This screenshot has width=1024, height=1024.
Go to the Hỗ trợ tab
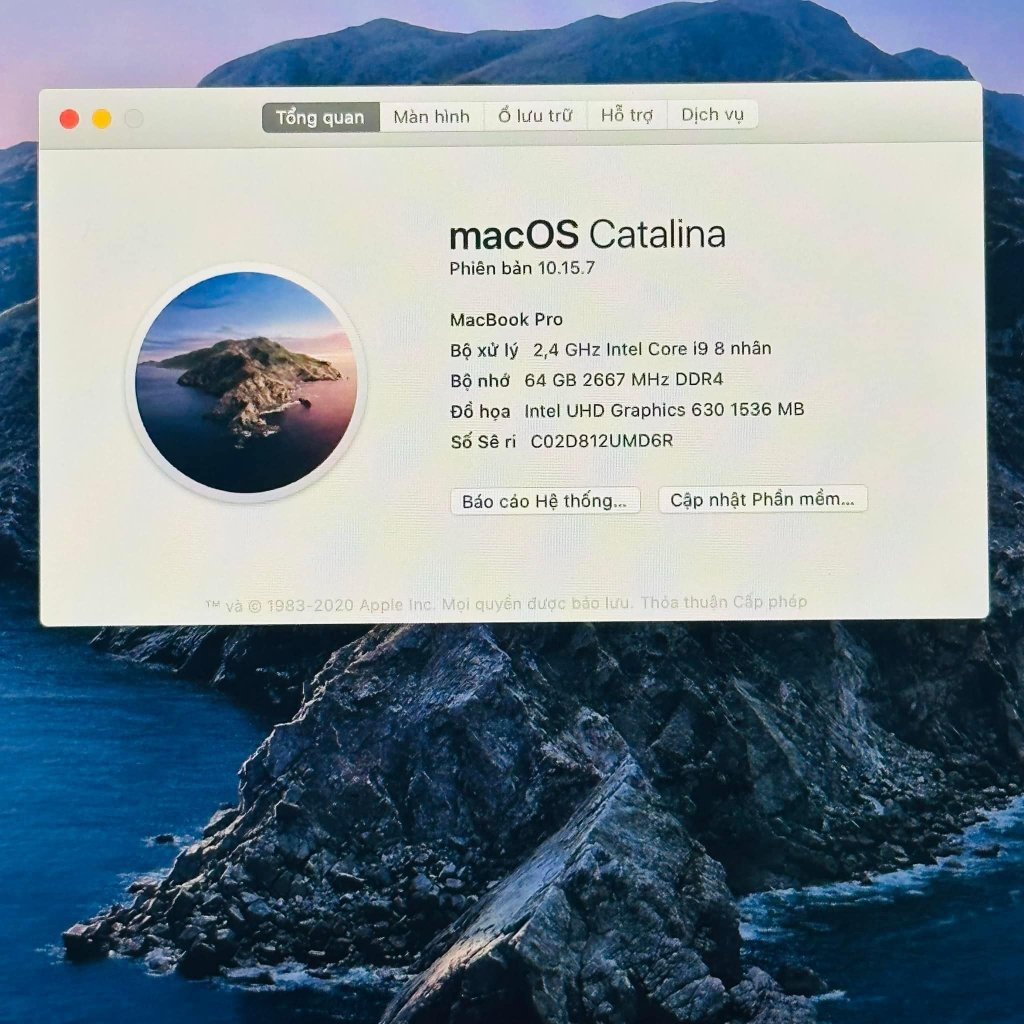click(x=626, y=115)
